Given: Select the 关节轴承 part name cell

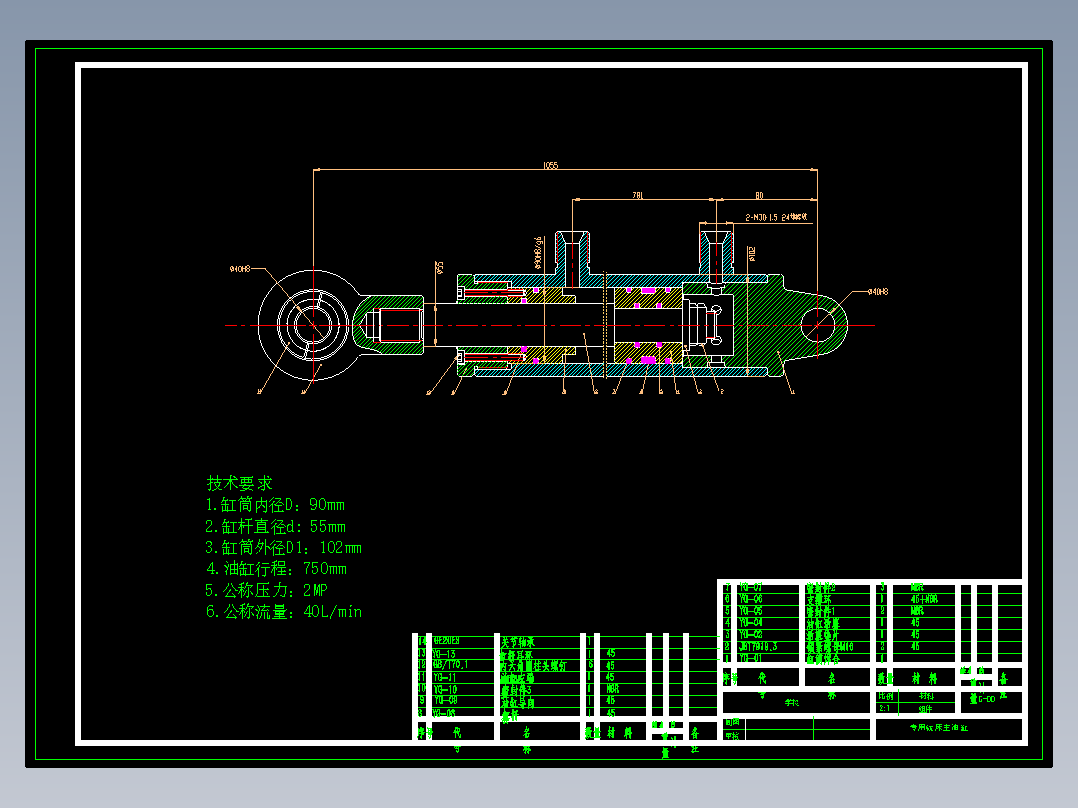Looking at the screenshot, I should [x=518, y=642].
